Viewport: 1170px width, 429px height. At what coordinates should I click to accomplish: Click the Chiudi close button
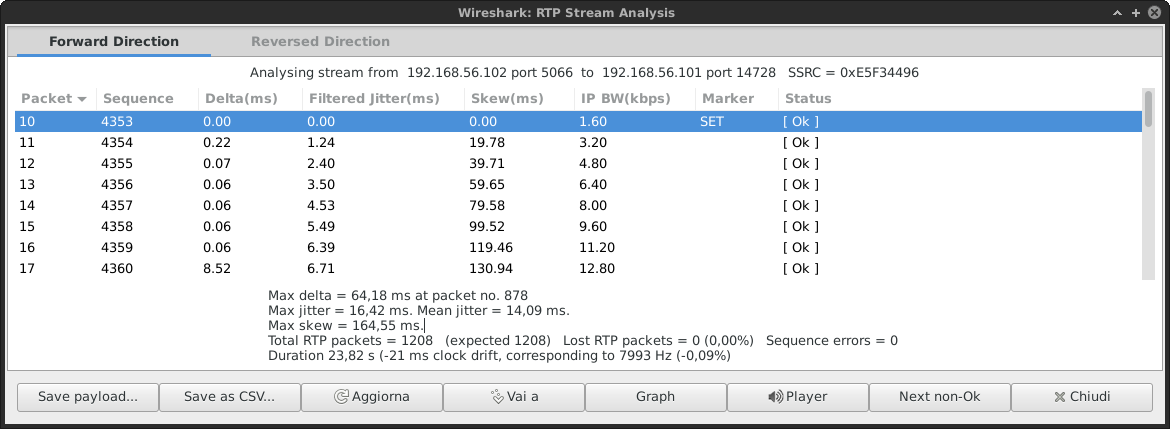point(1082,397)
